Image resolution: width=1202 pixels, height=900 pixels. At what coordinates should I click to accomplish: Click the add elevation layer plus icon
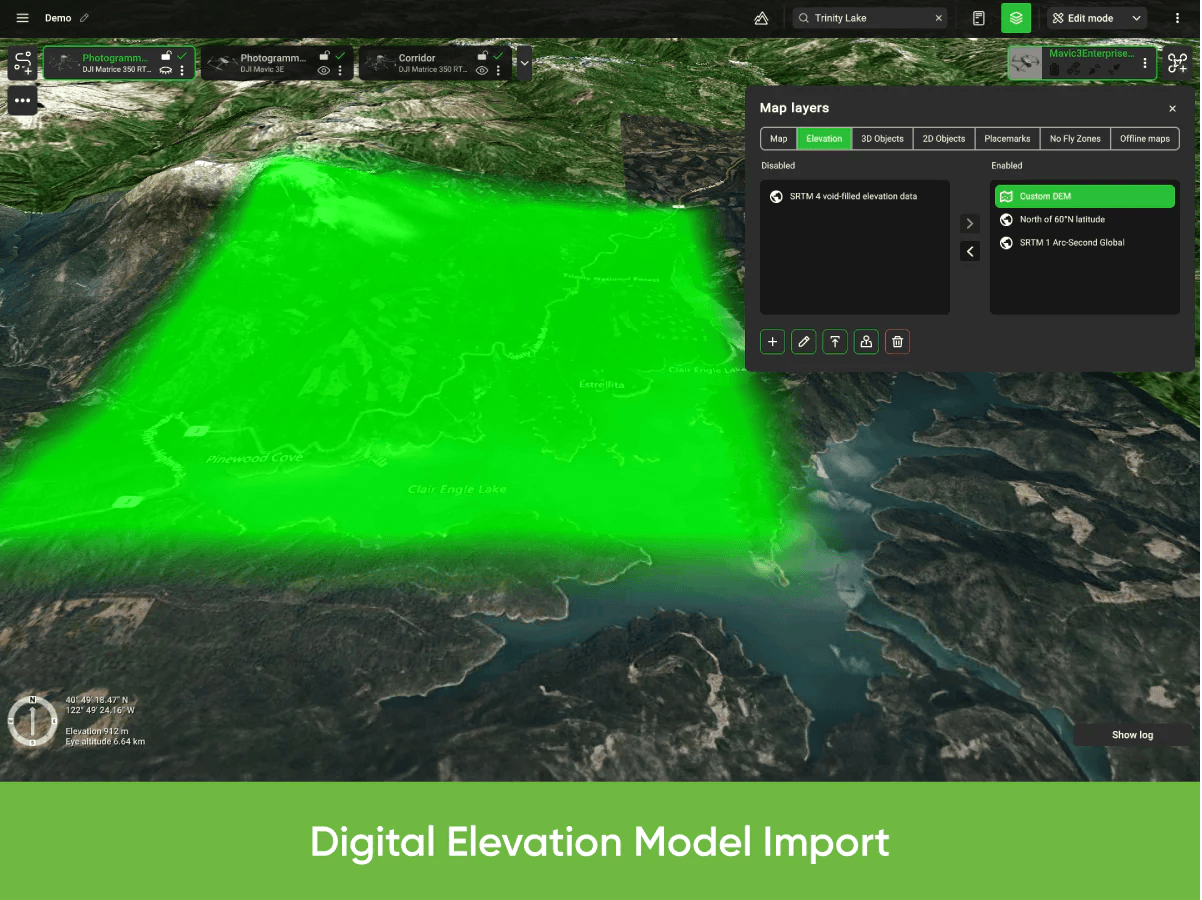[x=772, y=342]
